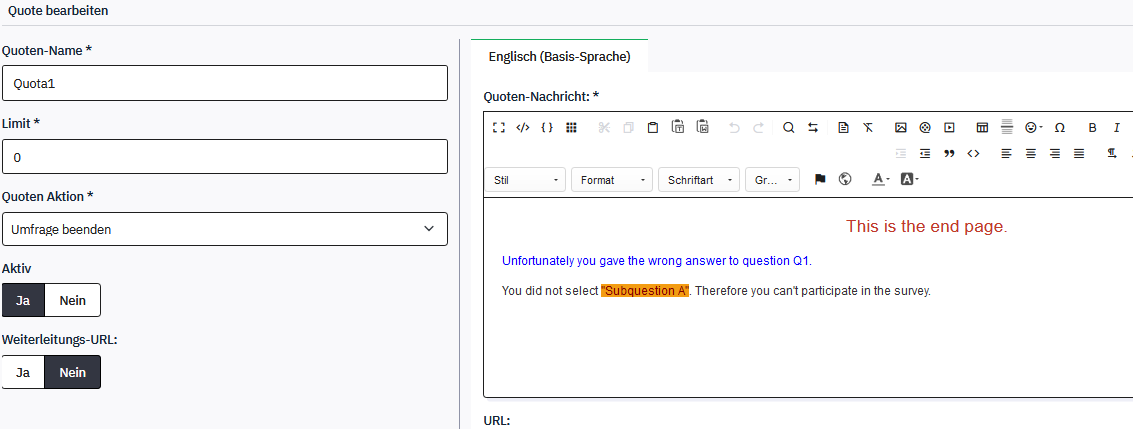Paste from the clipboard icon

(x=652, y=127)
